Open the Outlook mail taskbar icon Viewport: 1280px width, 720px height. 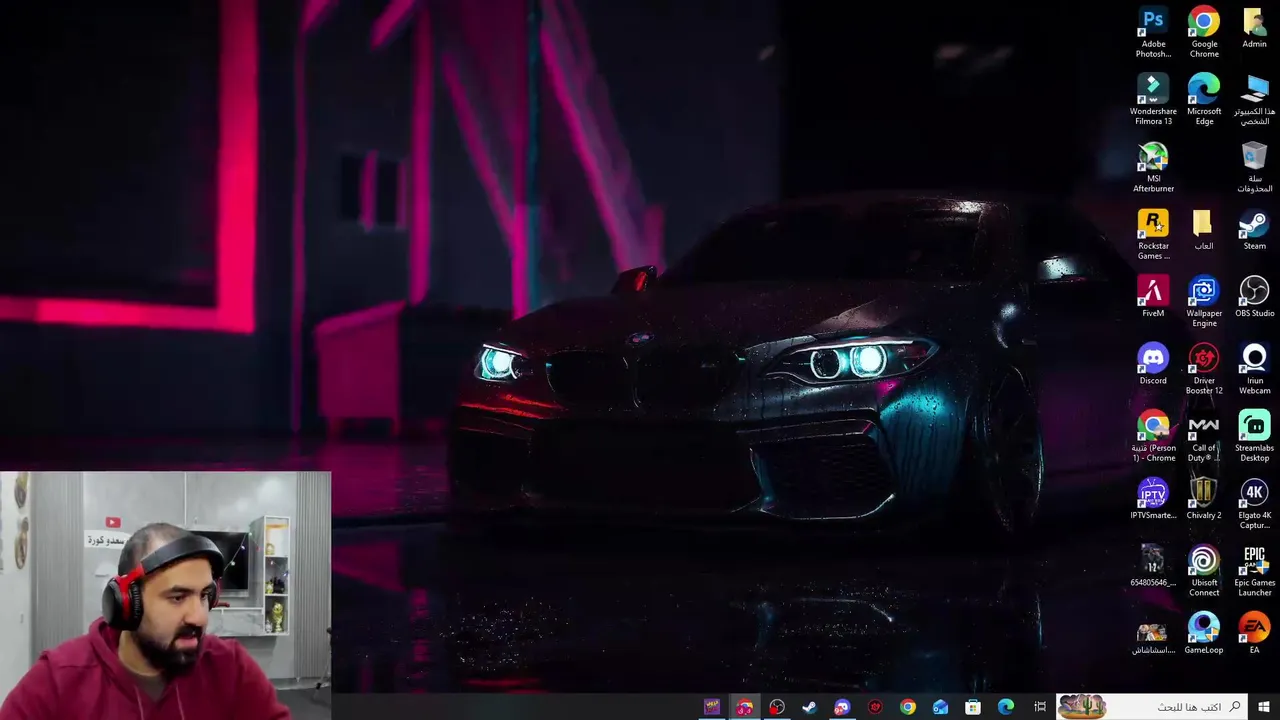(x=940, y=707)
